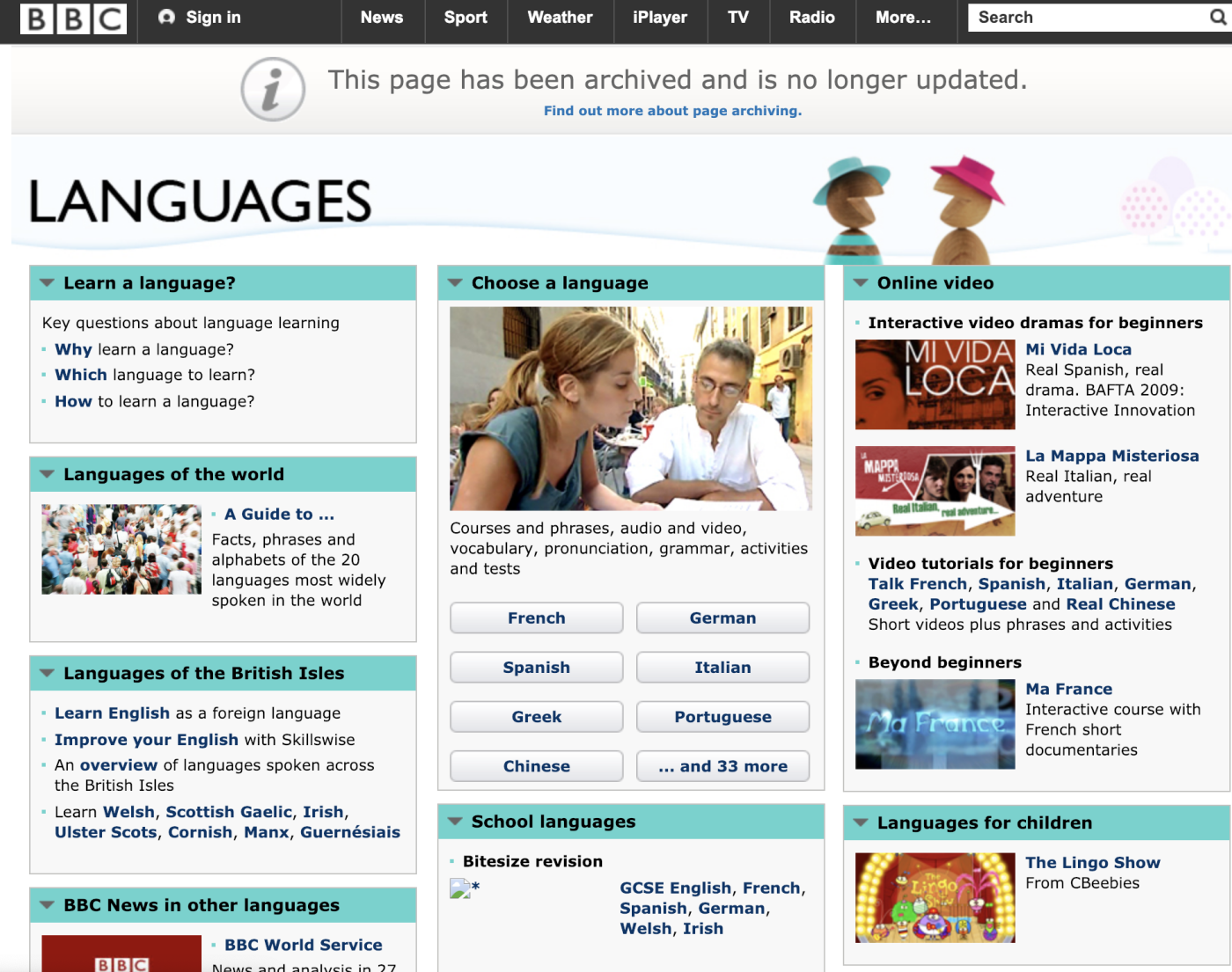Collapse the Languages for children panel
This screenshot has height=972, width=1232.
861,823
